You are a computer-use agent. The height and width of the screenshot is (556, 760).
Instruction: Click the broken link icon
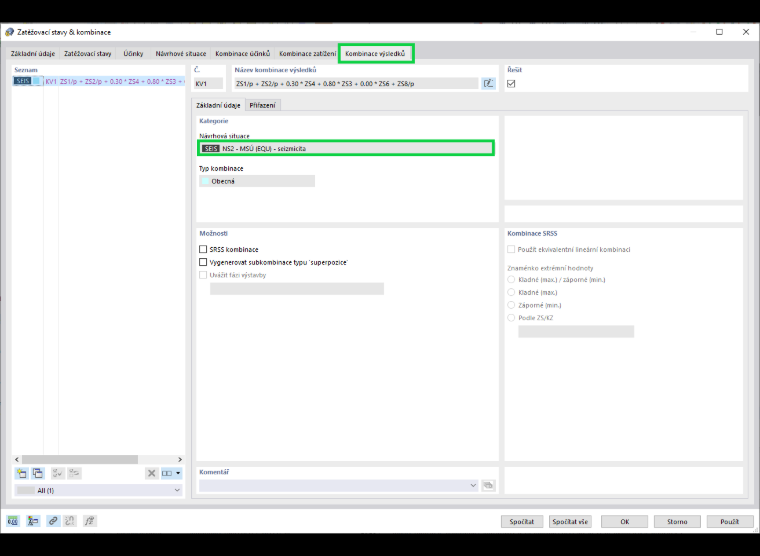[70, 521]
